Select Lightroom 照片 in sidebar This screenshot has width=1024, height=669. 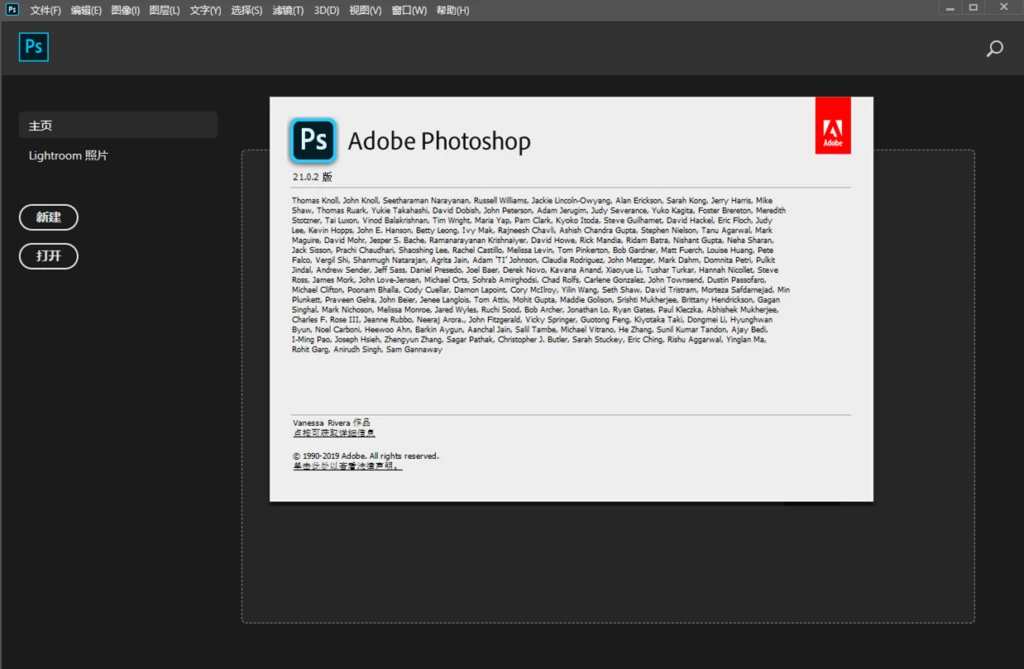point(68,155)
